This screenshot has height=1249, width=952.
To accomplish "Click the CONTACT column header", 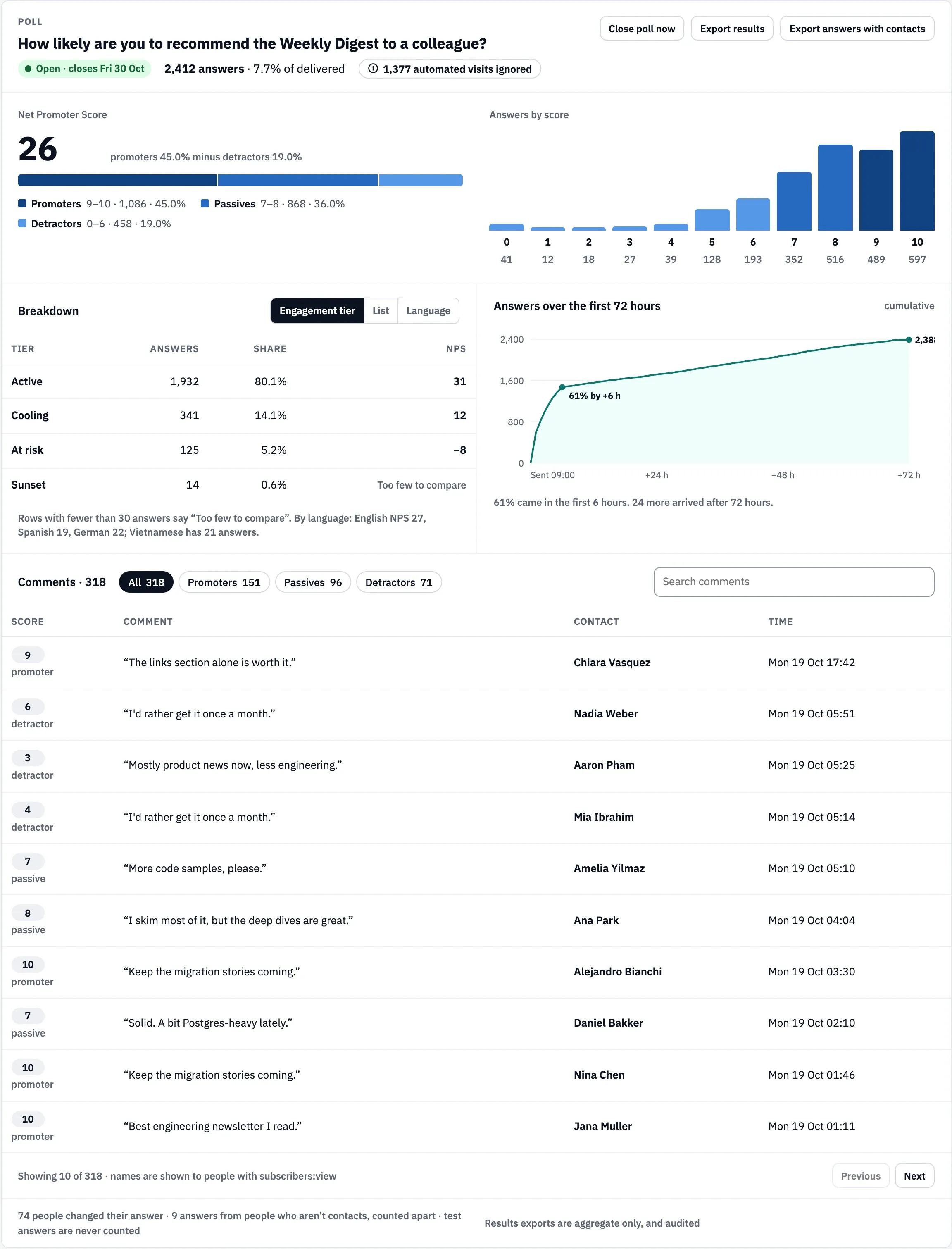I will click(x=596, y=621).
